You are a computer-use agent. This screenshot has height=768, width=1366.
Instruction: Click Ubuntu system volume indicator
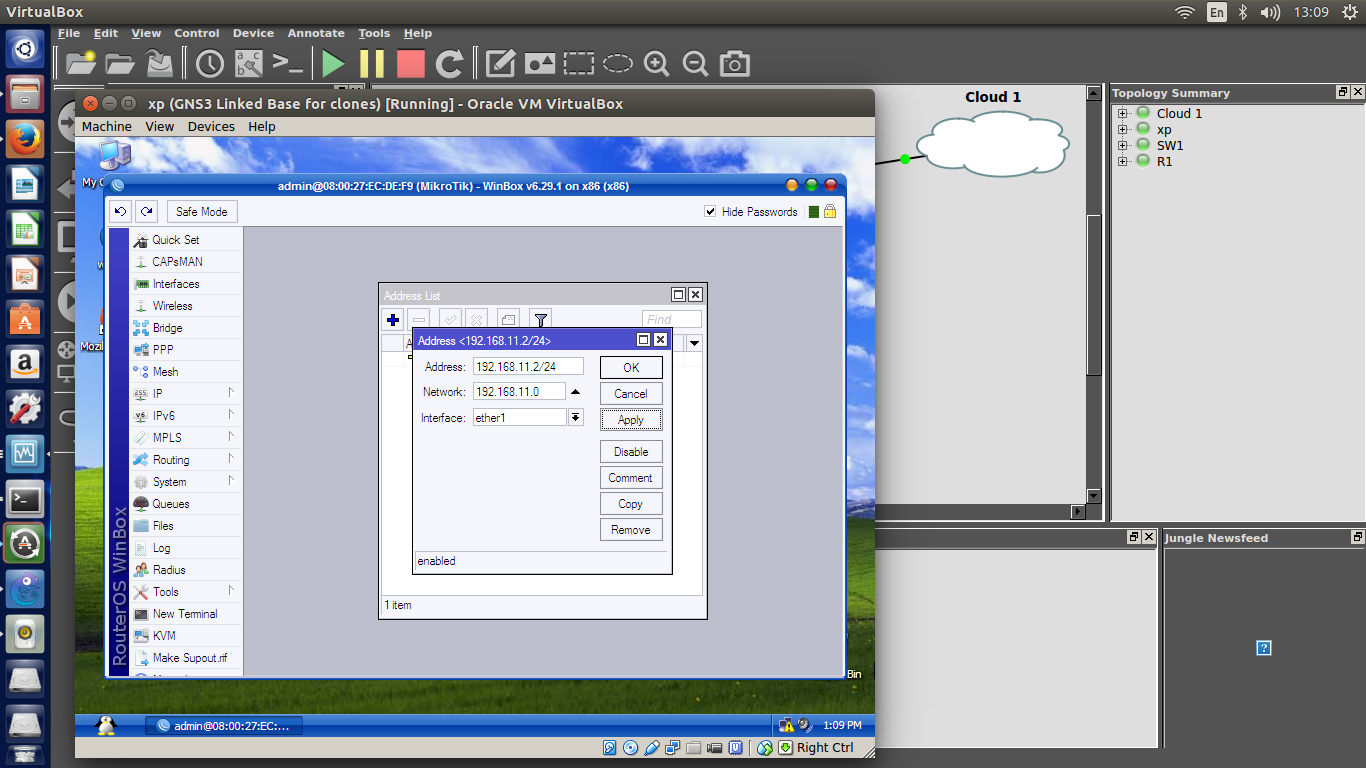click(x=1271, y=12)
